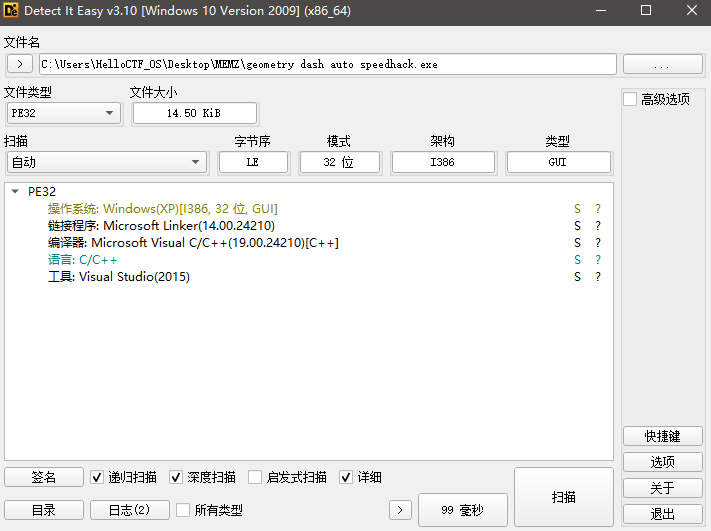Enable the 所有类型 checkbox
The image size is (711, 531).
coord(183,510)
